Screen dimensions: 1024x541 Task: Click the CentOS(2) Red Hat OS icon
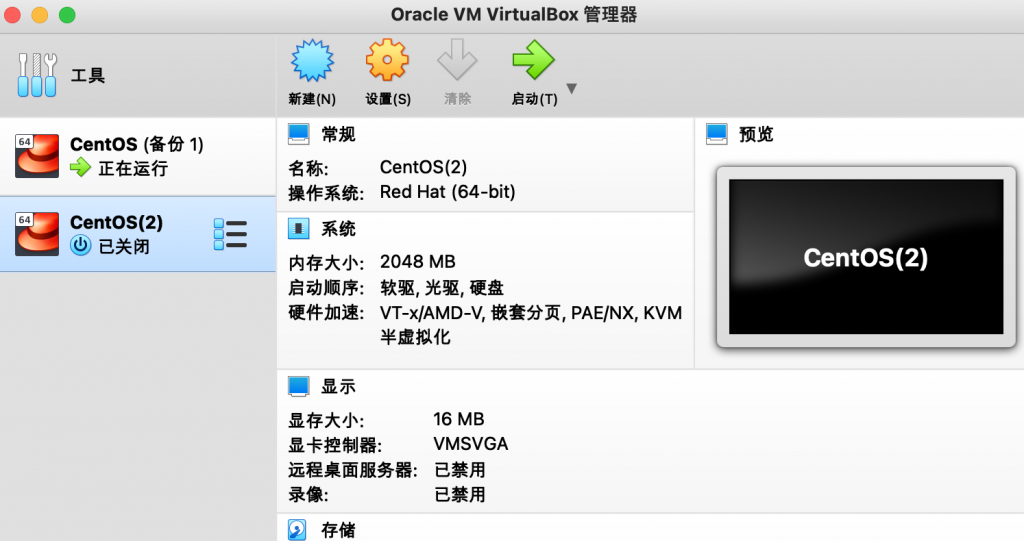37,234
